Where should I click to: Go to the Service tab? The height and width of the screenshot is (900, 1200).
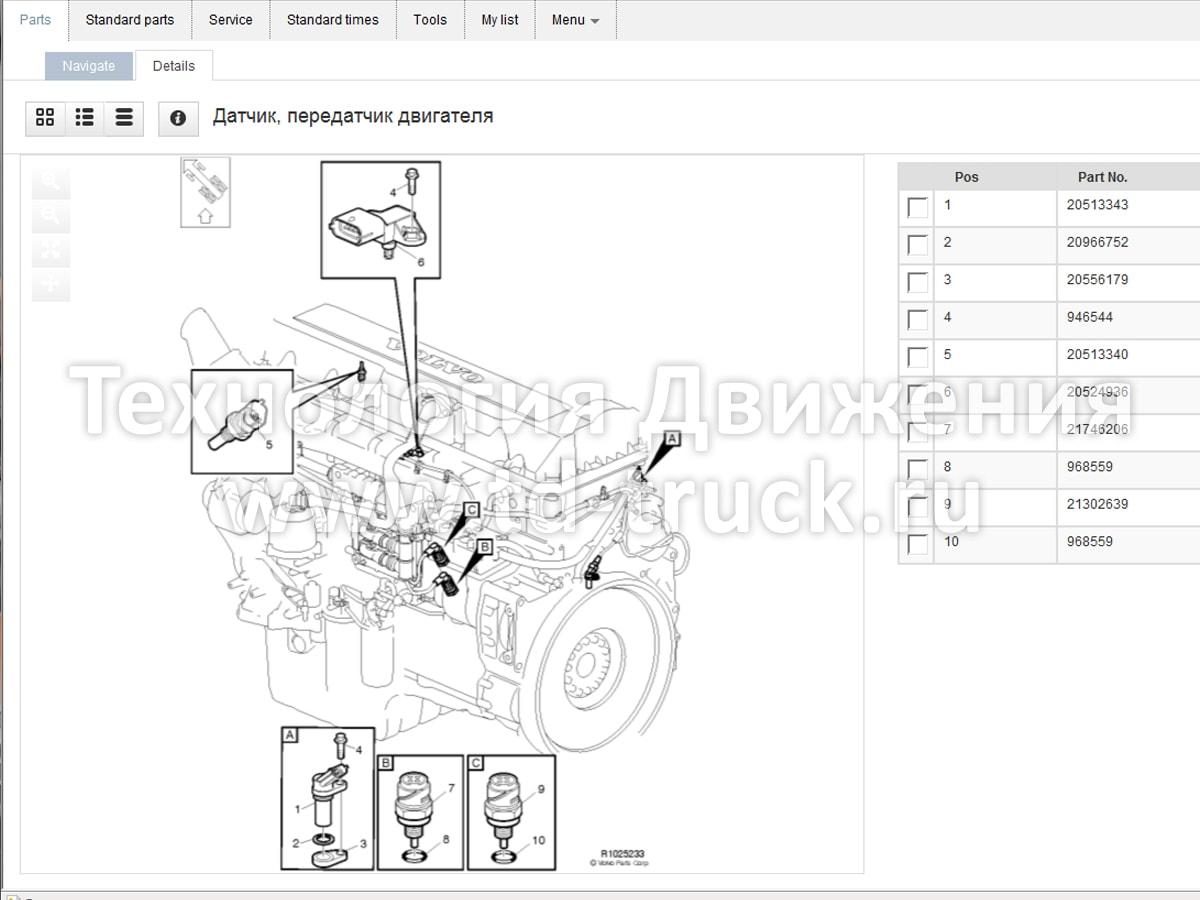[230, 20]
